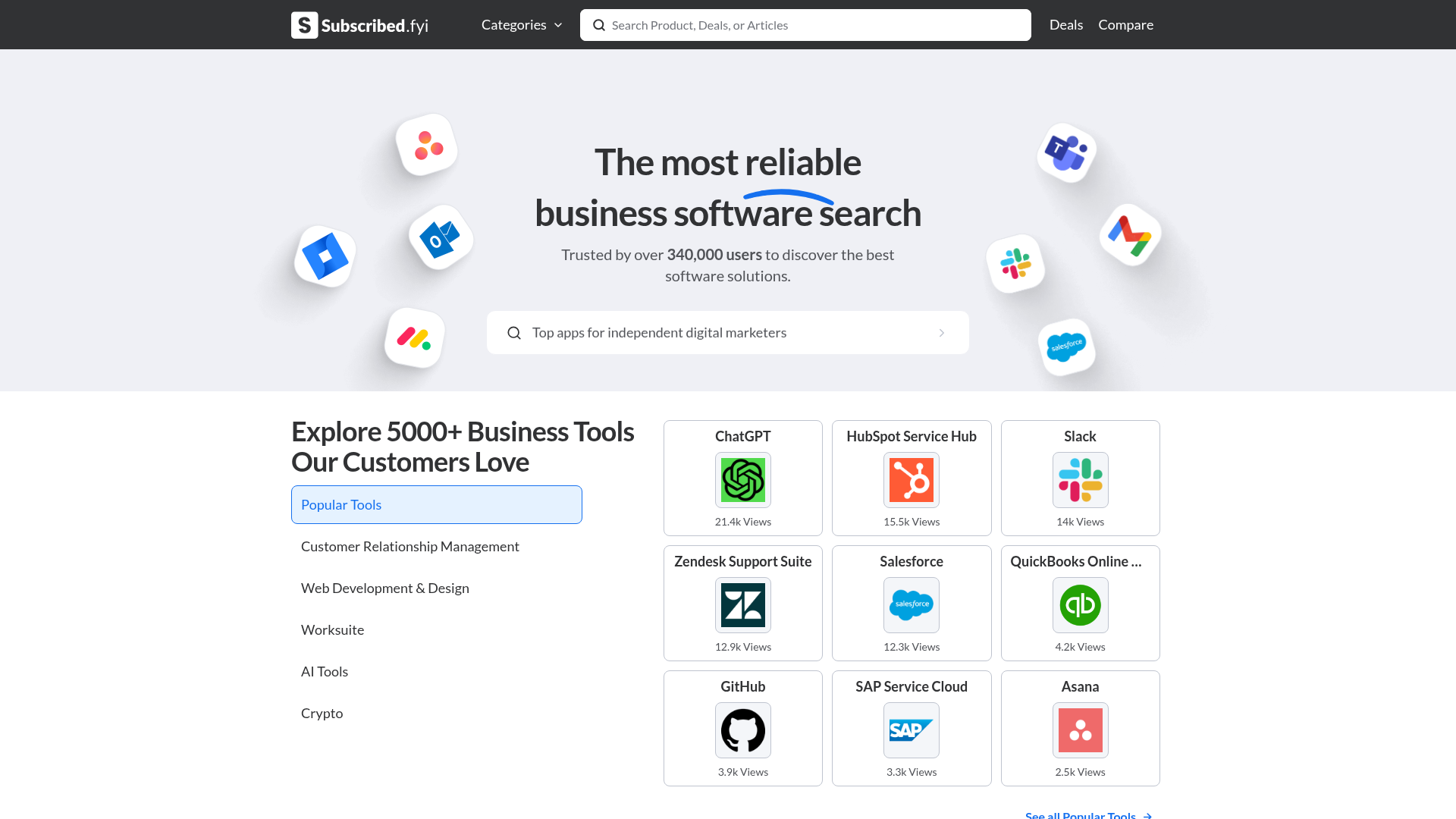
Task: Open the Slack card logo
Action: click(x=1081, y=480)
